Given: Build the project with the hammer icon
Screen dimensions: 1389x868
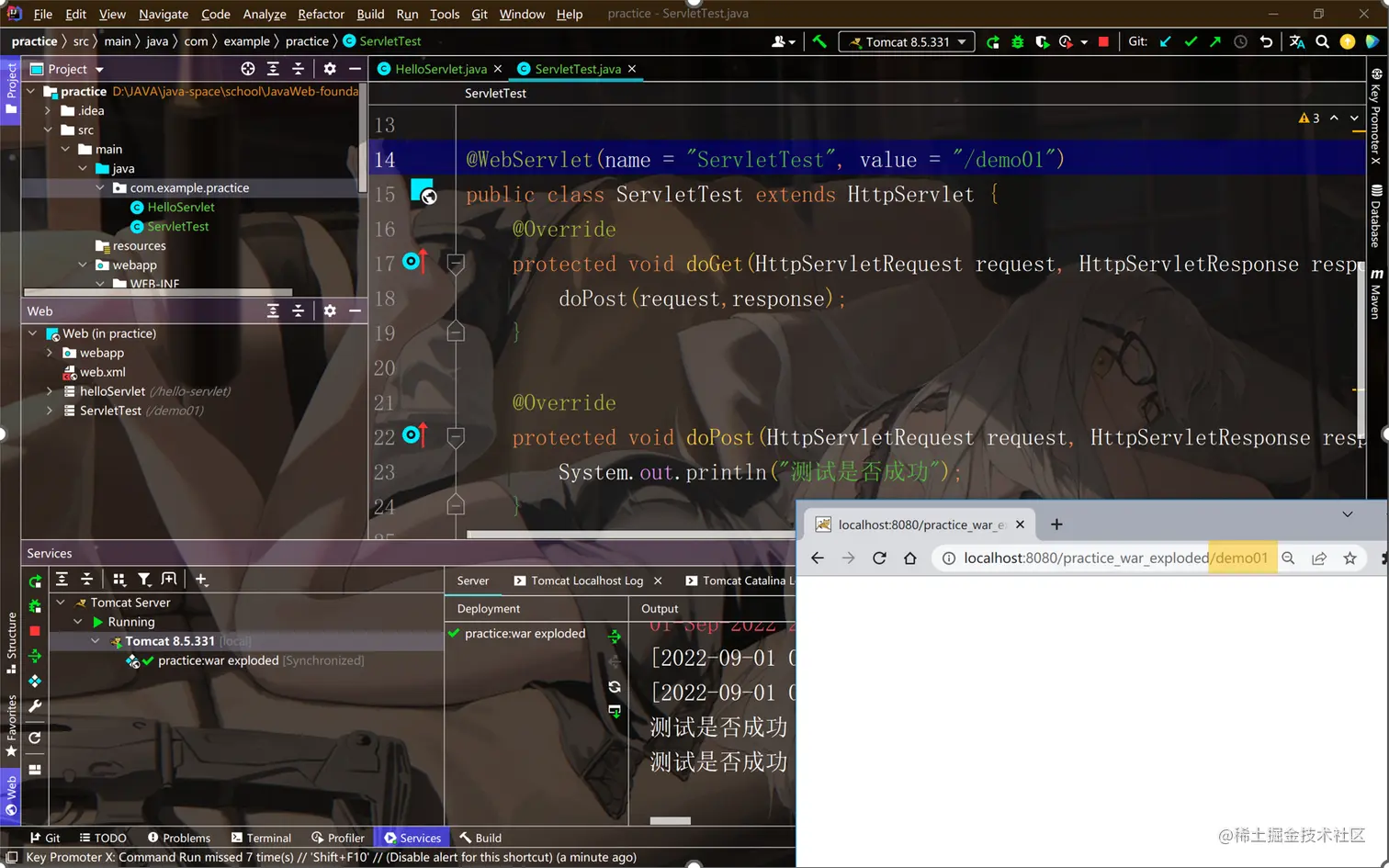Looking at the screenshot, I should 819,41.
